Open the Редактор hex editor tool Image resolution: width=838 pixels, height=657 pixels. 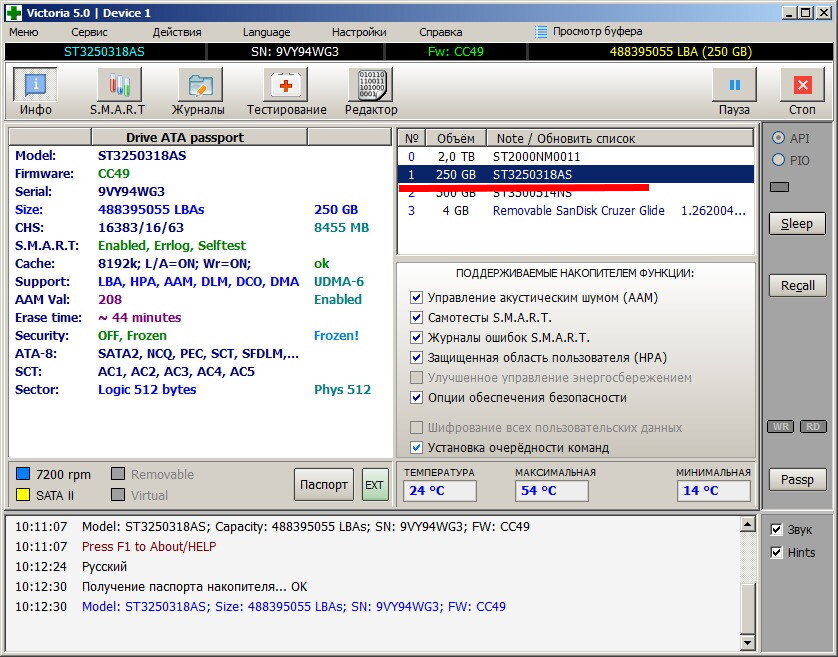point(370,85)
